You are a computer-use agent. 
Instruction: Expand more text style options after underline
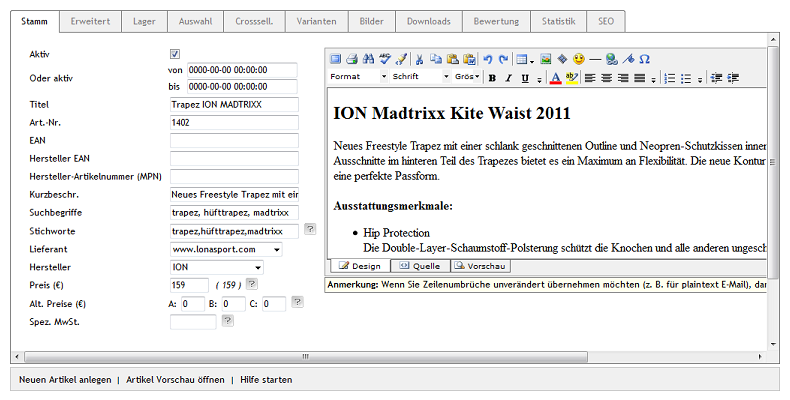point(539,80)
